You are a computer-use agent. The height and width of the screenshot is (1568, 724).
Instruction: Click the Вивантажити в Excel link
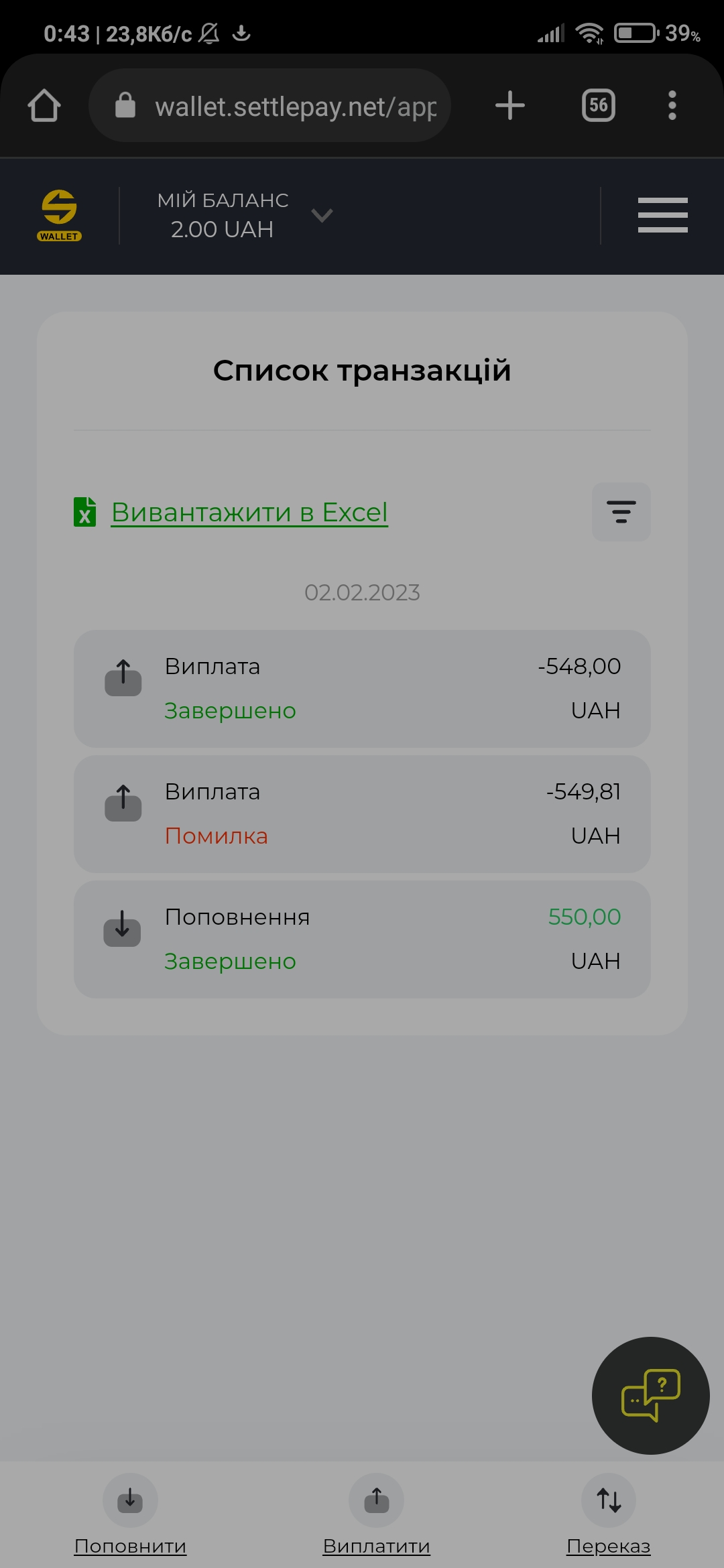click(249, 512)
